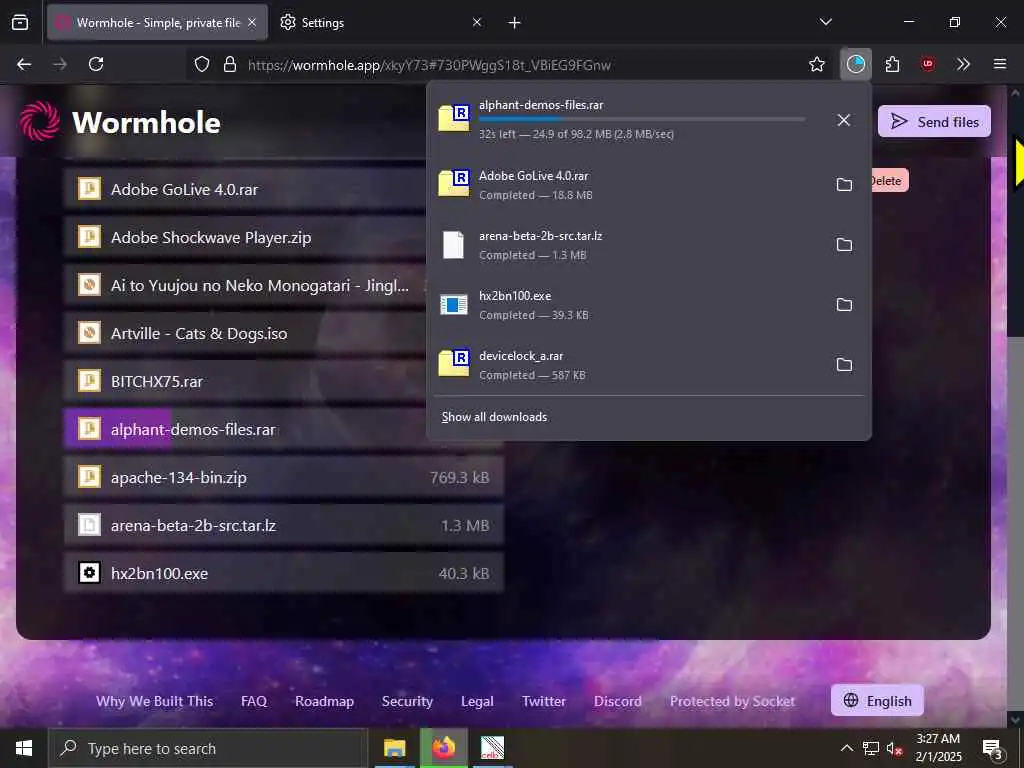Screen dimensions: 1024x768
Task: Select arena-beta-2b-src.tar.lz in file list
Action: tap(283, 525)
